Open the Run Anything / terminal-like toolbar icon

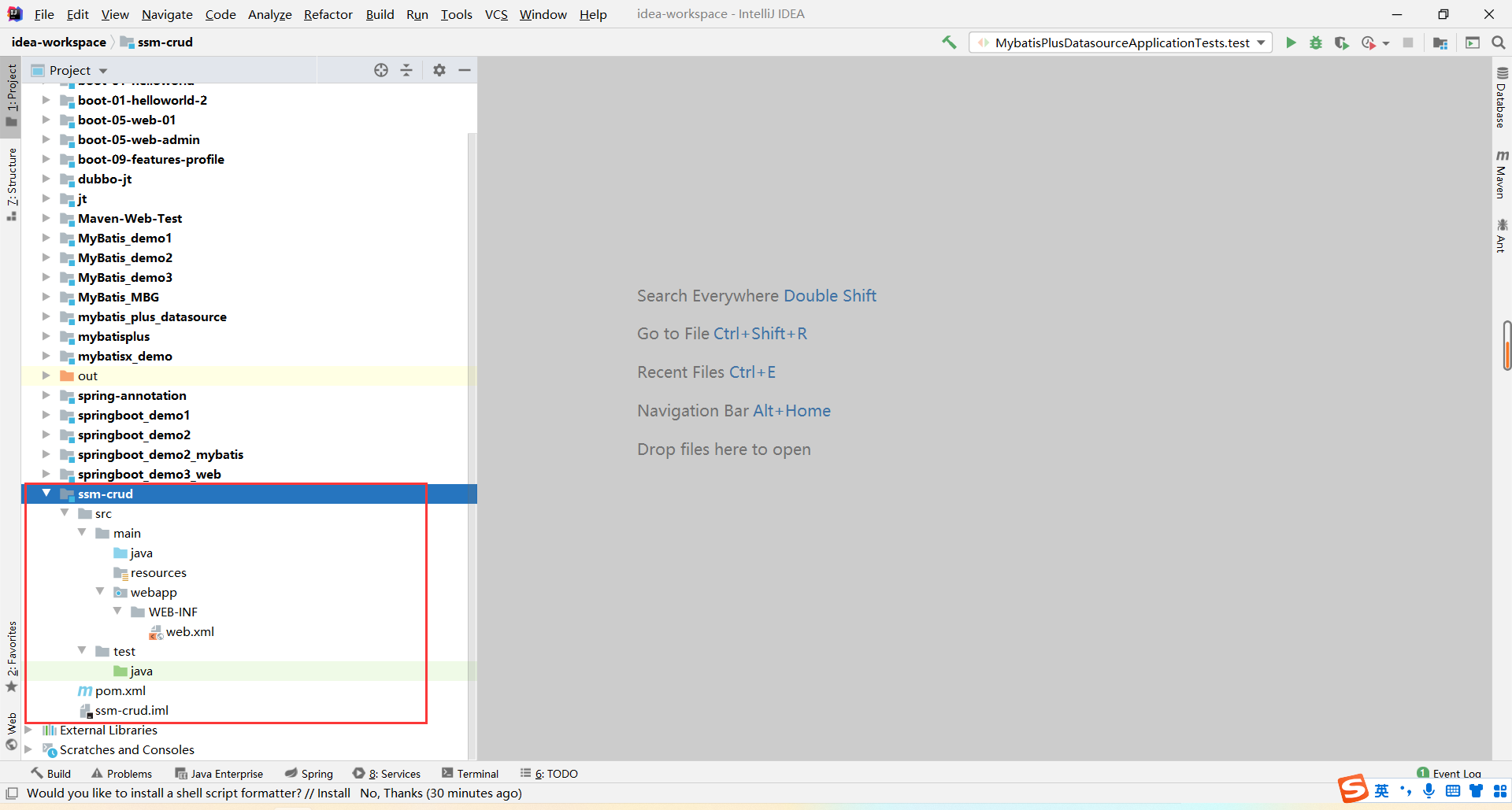(x=1473, y=43)
